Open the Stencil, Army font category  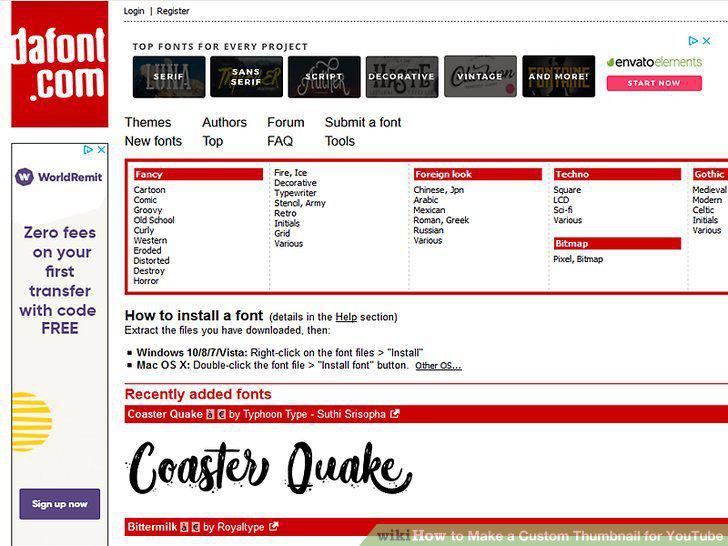[x=299, y=203]
